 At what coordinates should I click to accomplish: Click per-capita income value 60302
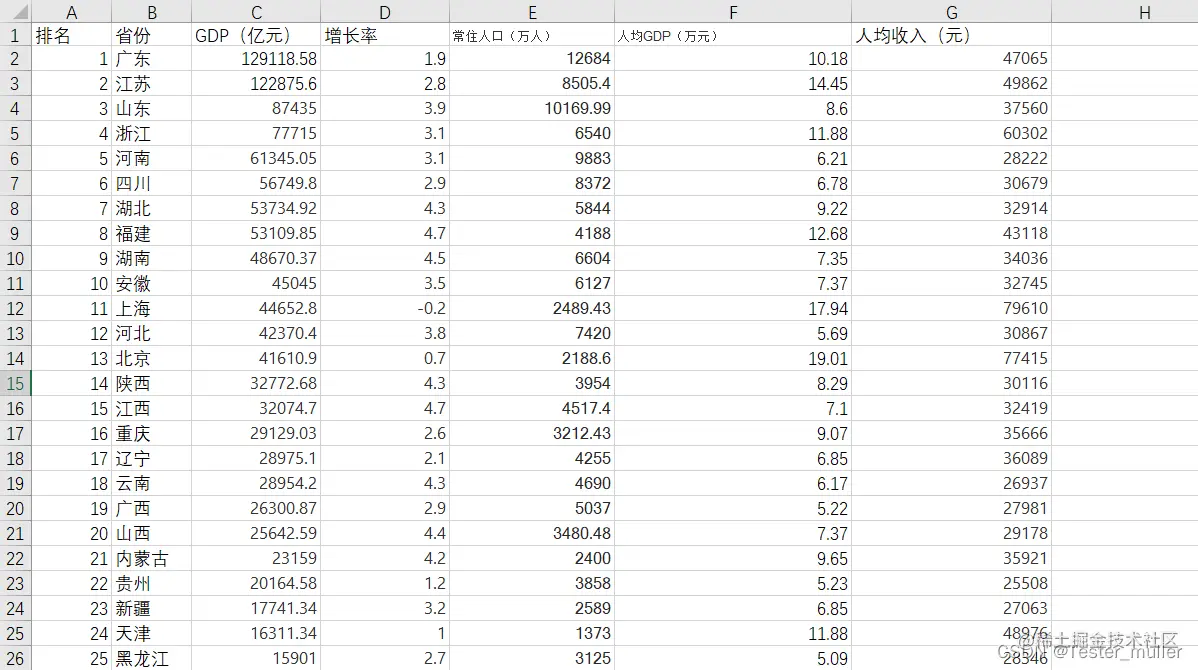951,134
